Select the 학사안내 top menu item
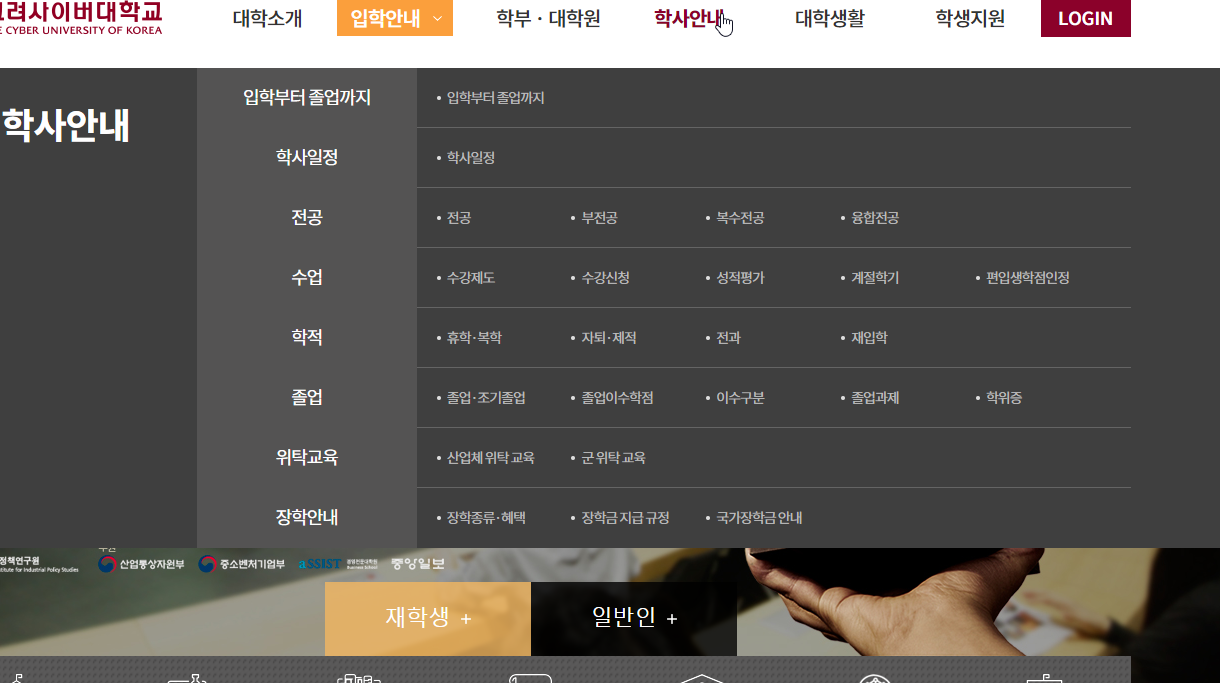Viewport: 1220px width, 683px height. pos(689,18)
